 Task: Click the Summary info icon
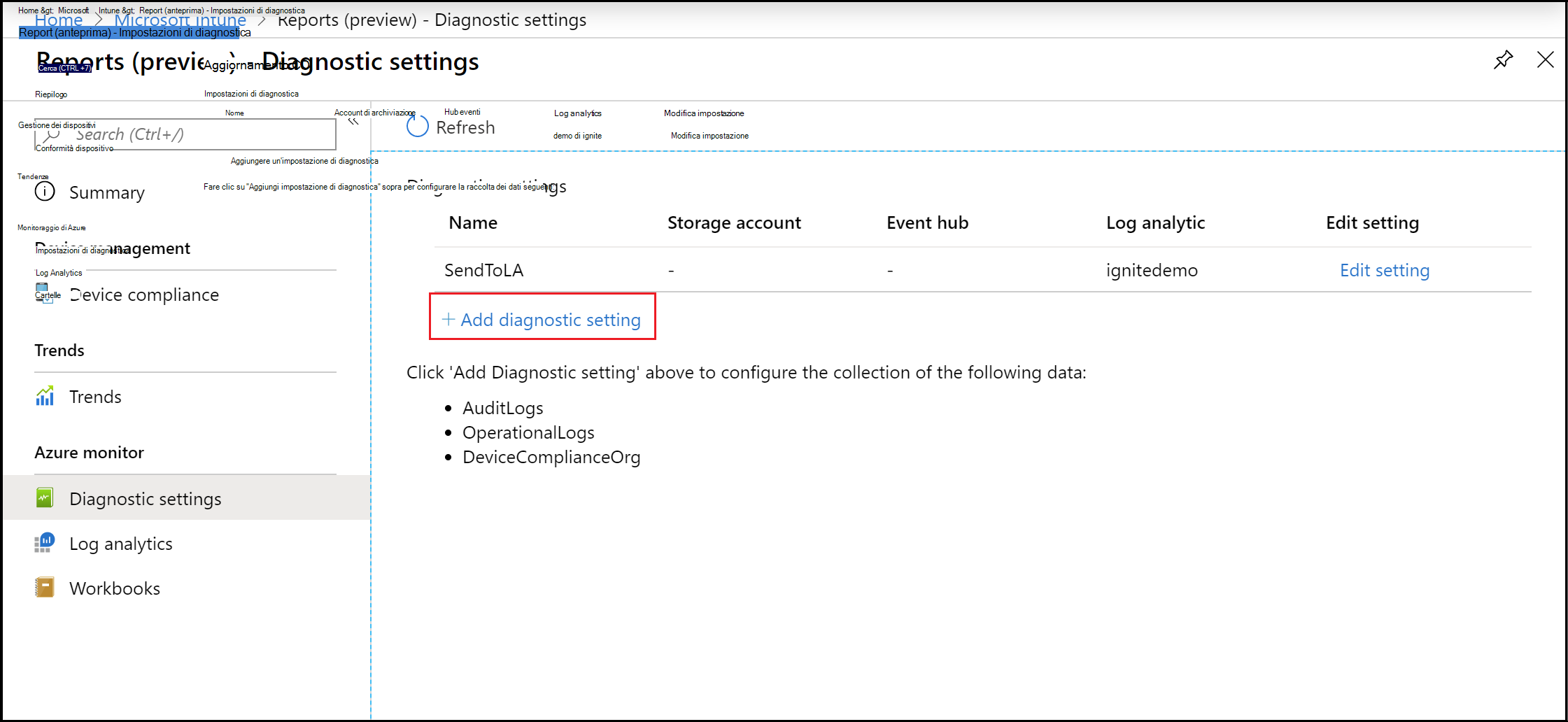45,192
